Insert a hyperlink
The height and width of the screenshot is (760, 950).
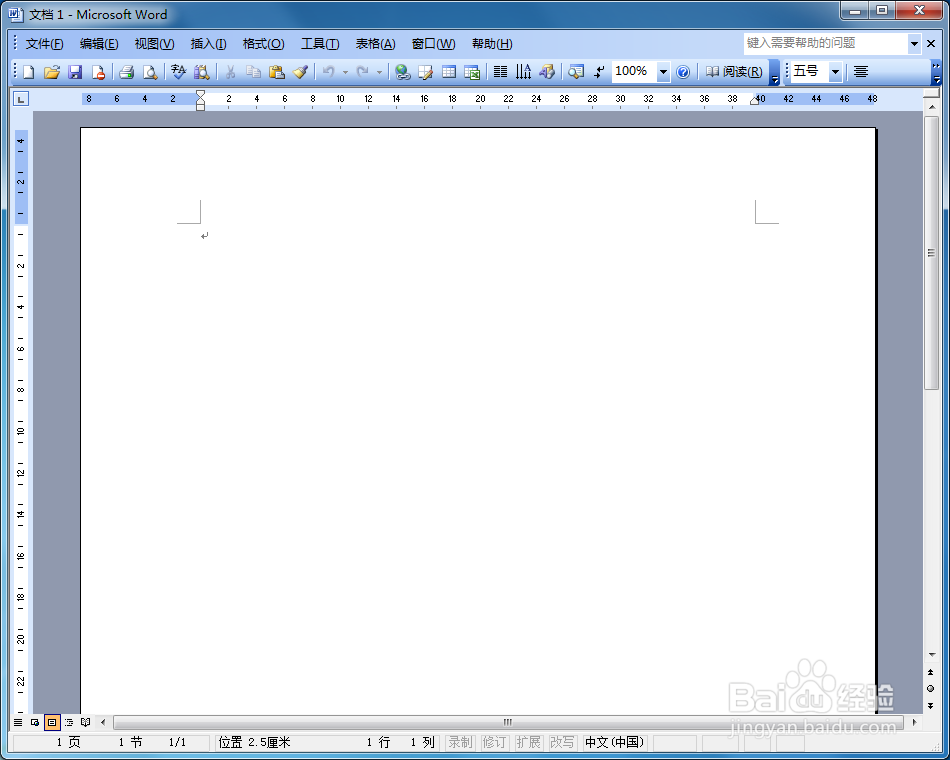401,72
